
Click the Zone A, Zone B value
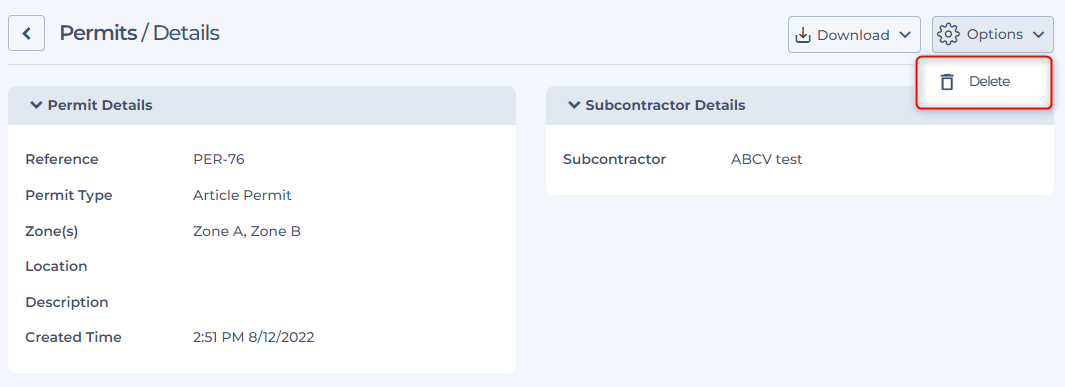pos(247,232)
